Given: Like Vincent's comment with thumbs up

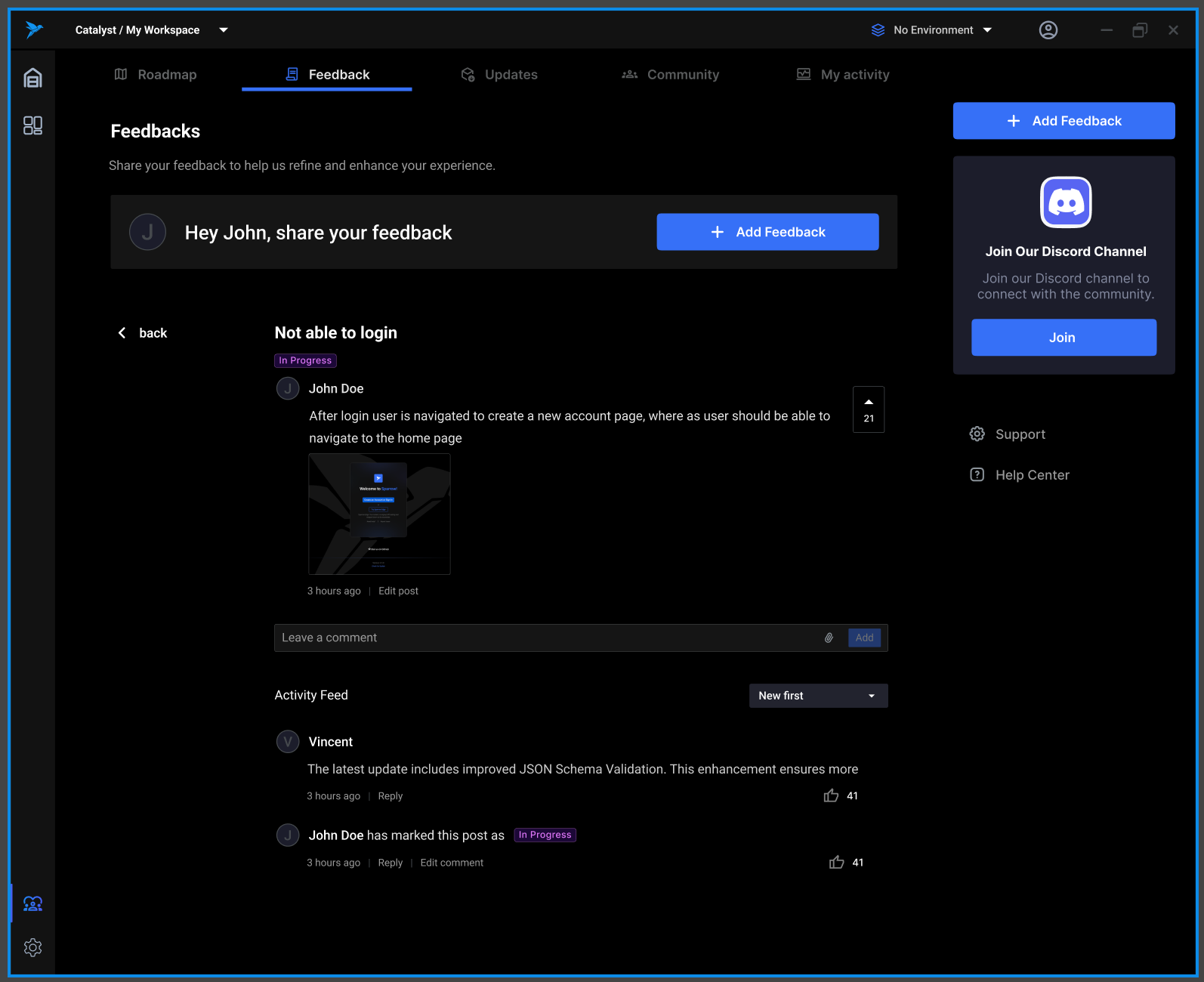Looking at the screenshot, I should point(831,795).
